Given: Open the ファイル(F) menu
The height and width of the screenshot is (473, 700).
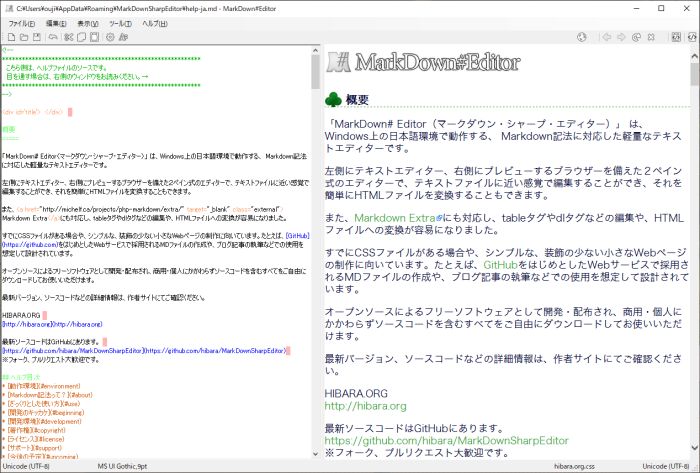Looking at the screenshot, I should coord(21,22).
